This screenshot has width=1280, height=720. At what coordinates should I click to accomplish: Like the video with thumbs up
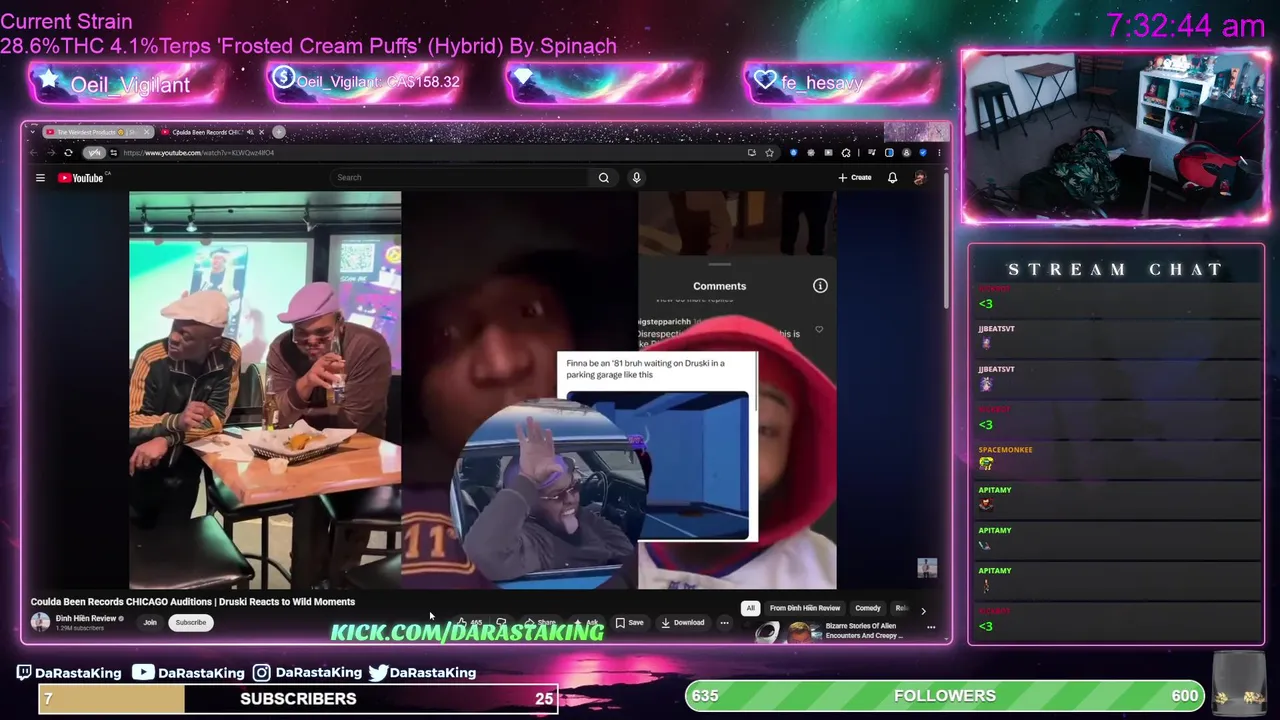(471, 622)
